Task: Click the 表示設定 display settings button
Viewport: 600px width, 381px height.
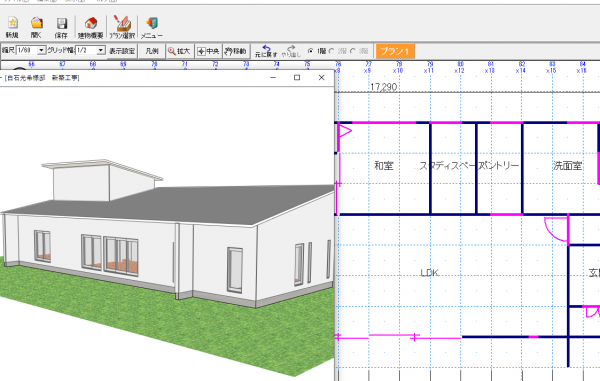Action: [122, 51]
